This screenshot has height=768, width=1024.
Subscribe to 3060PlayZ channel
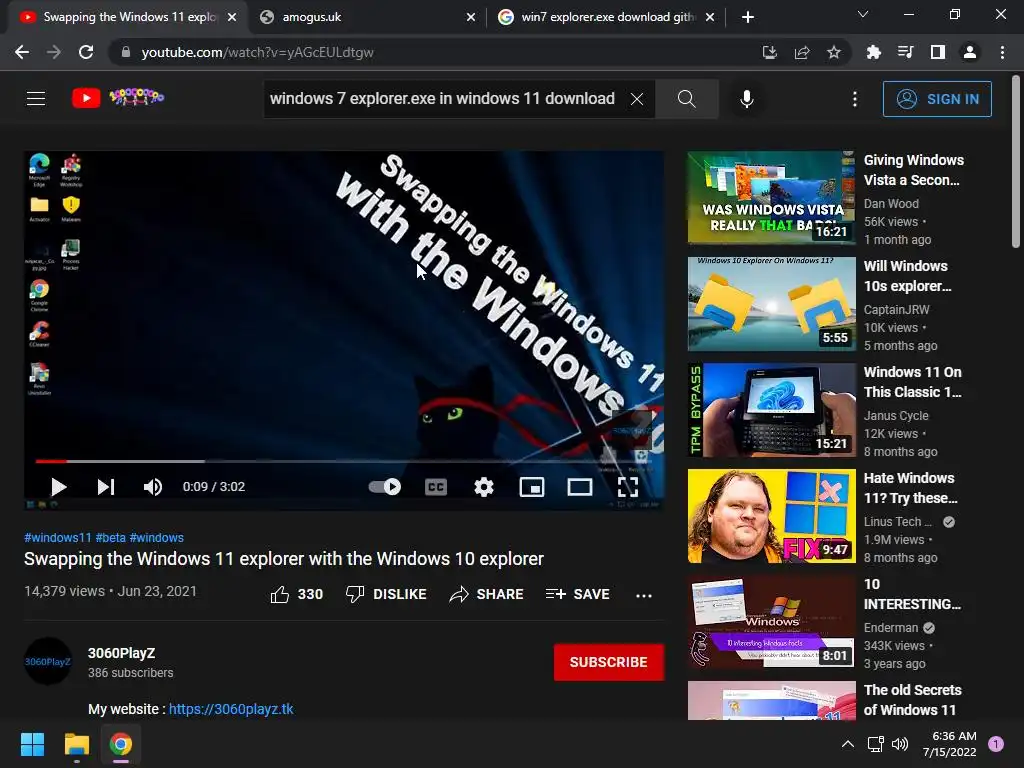pyautogui.click(x=609, y=662)
